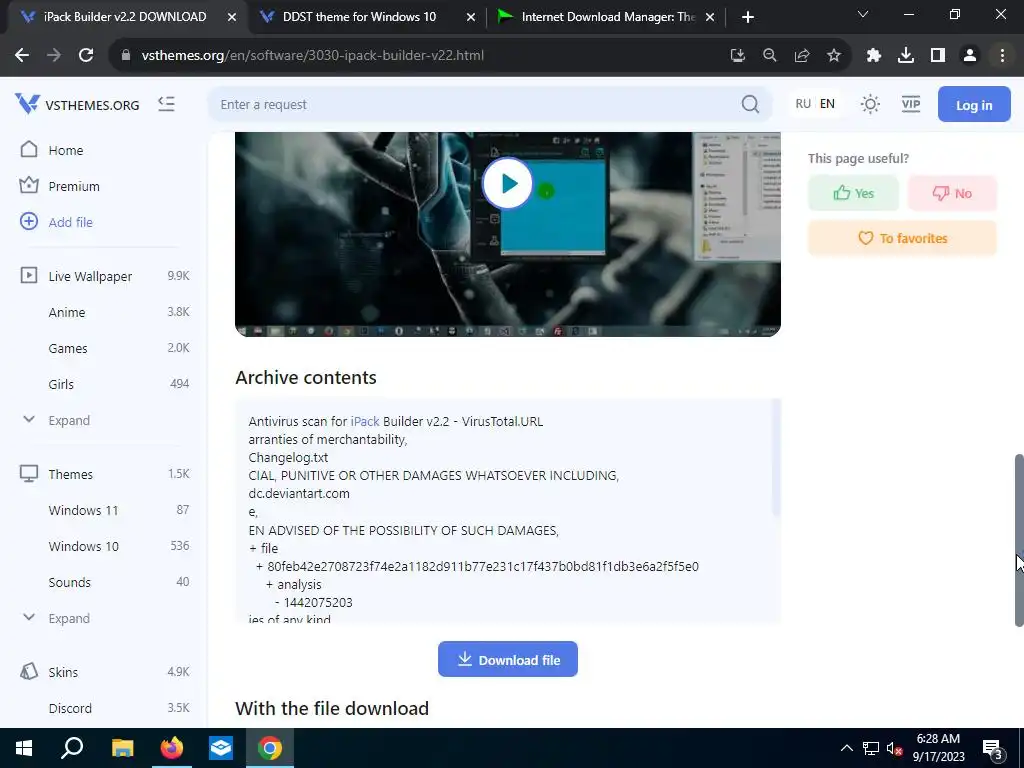This screenshot has width=1024, height=768.
Task: Click the install app icon in address bar
Action: tap(737, 56)
